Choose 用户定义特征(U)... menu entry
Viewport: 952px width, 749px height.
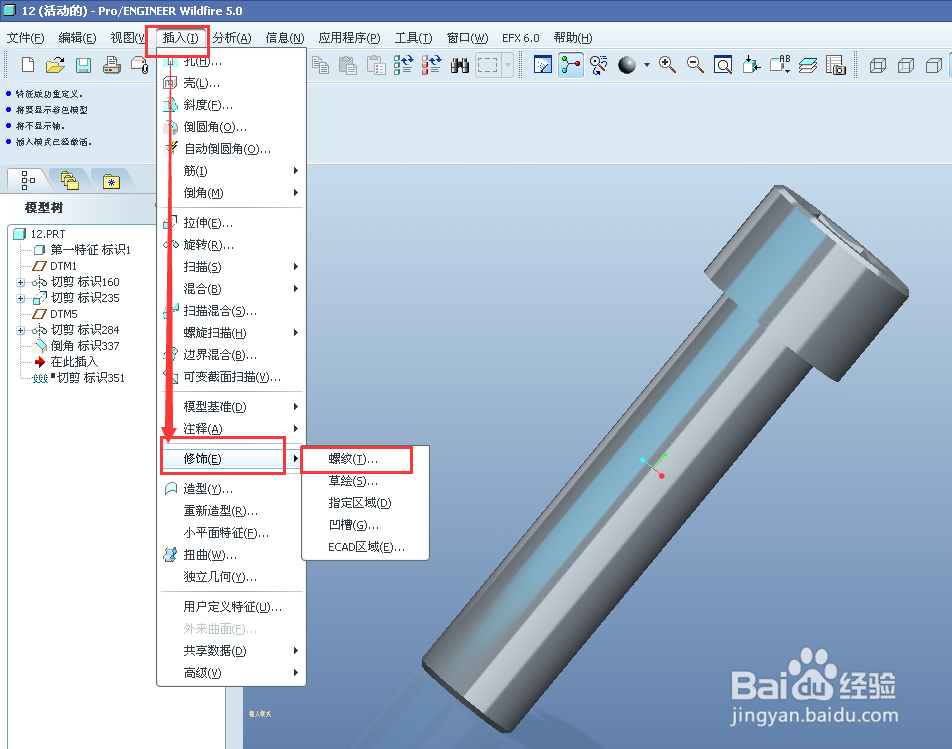231,606
